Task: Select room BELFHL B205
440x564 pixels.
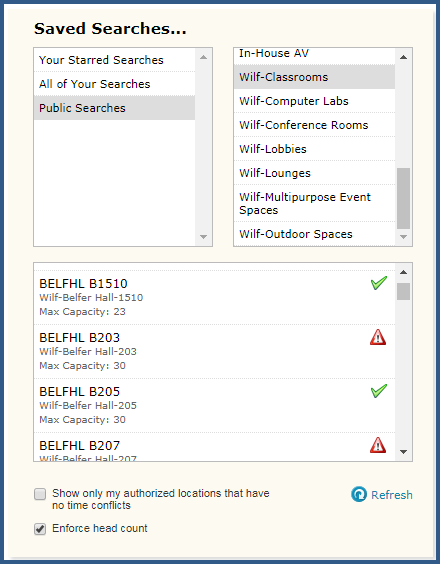Action: (x=214, y=405)
